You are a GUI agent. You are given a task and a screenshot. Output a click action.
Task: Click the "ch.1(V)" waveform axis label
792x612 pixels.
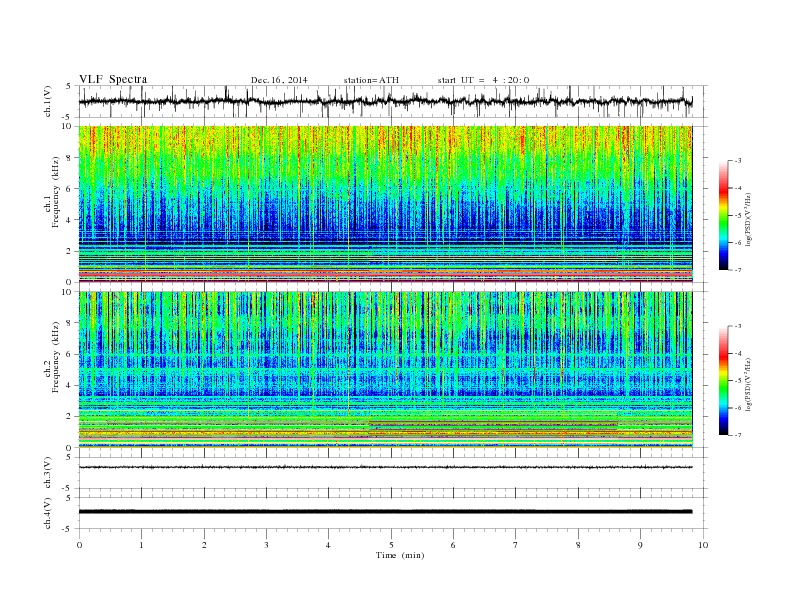[x=48, y=101]
